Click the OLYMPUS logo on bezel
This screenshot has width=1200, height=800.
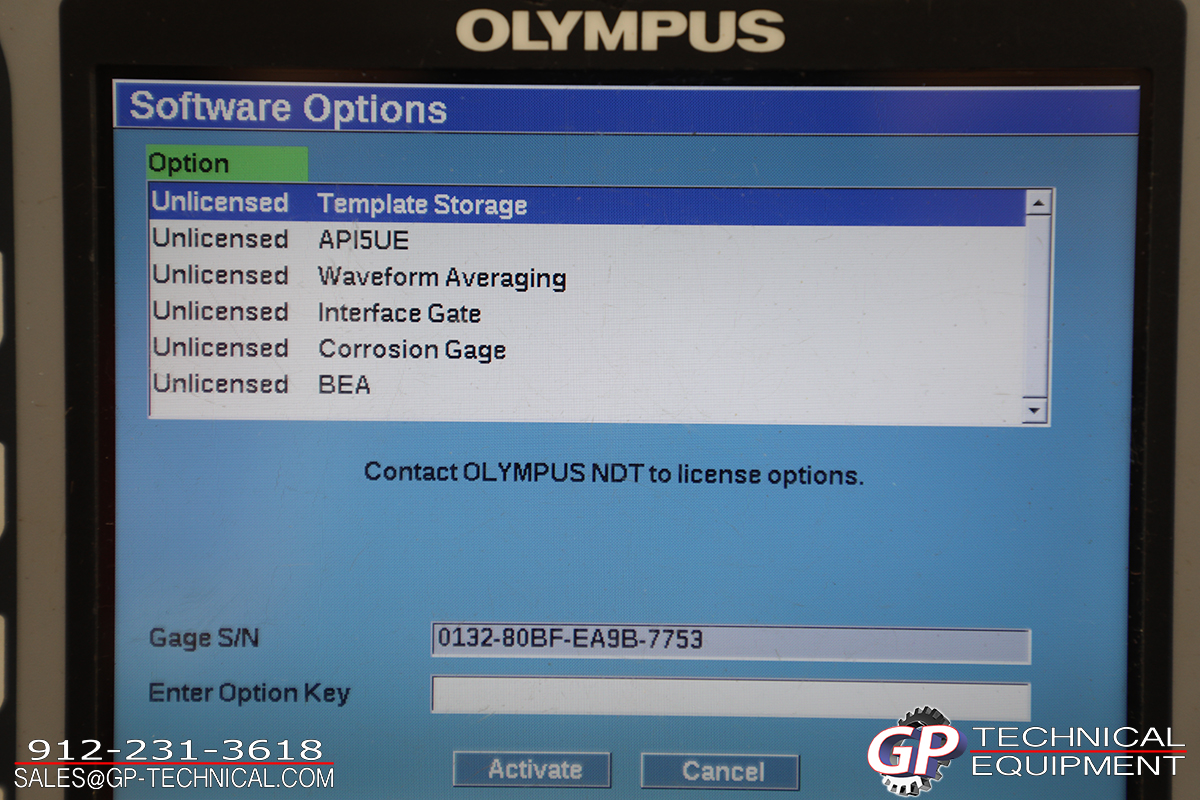coord(620,31)
